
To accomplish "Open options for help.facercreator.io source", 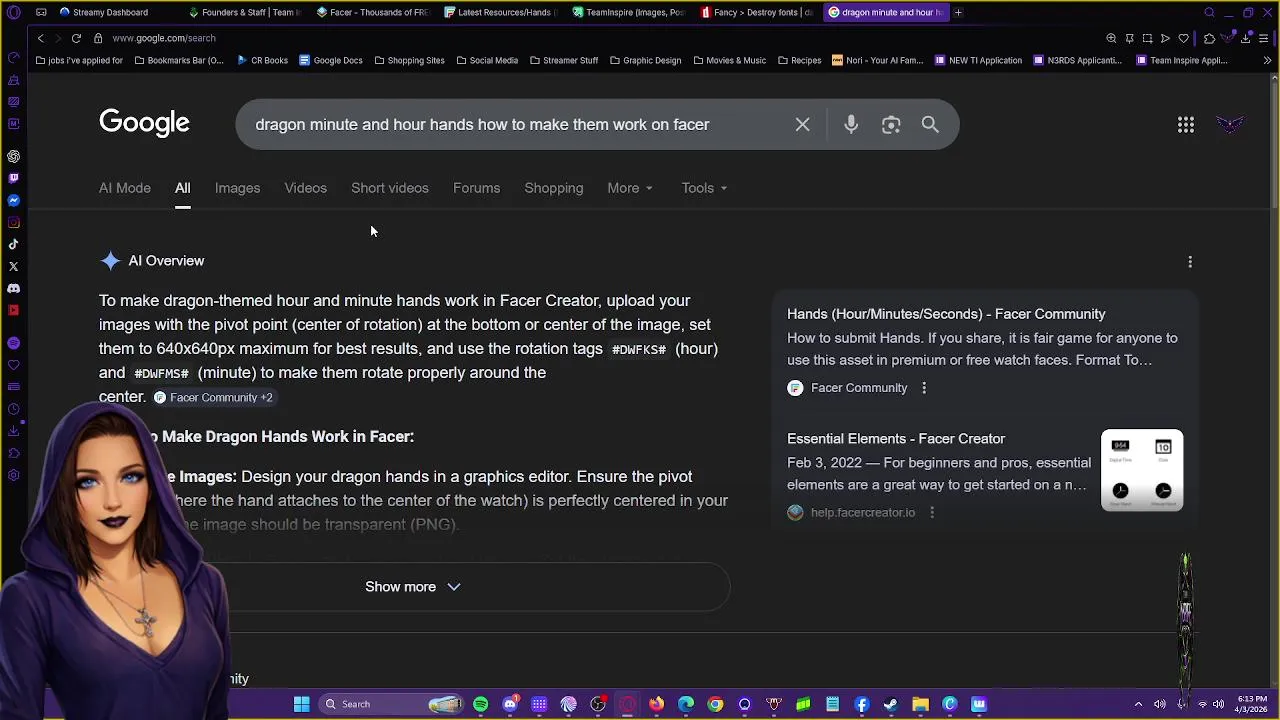I will coord(932,512).
